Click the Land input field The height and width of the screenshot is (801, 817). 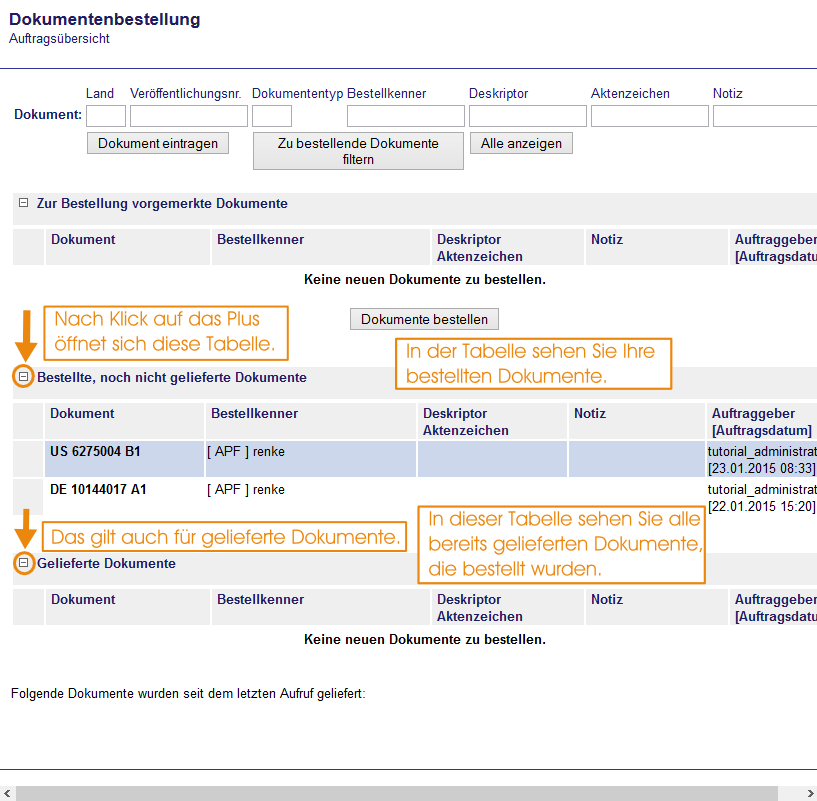(106, 116)
